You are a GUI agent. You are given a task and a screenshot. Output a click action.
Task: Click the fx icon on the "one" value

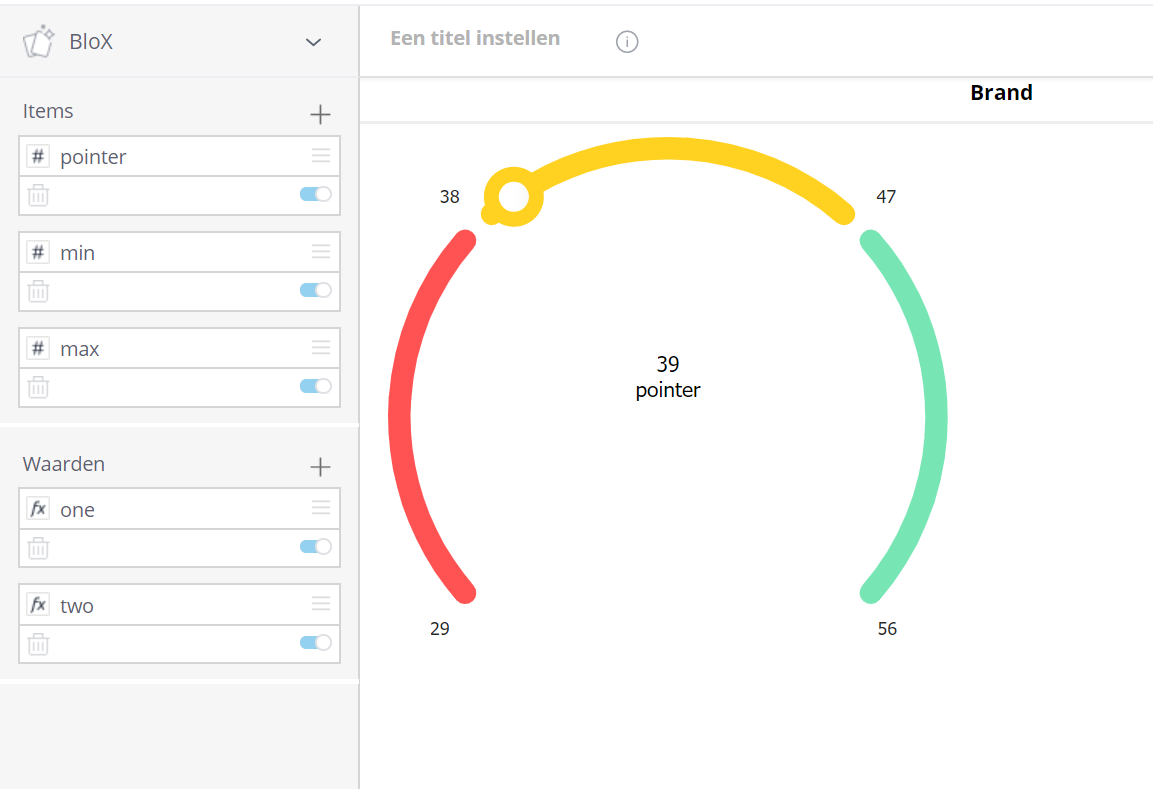tap(38, 508)
